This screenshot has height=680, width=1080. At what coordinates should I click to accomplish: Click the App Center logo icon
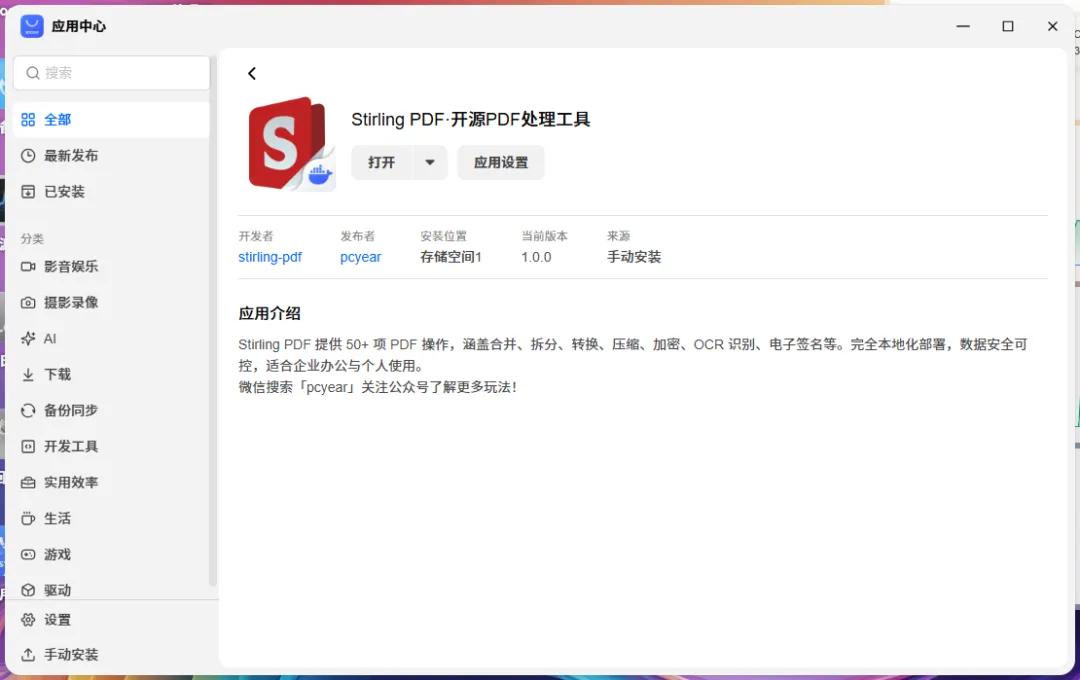pyautogui.click(x=32, y=26)
